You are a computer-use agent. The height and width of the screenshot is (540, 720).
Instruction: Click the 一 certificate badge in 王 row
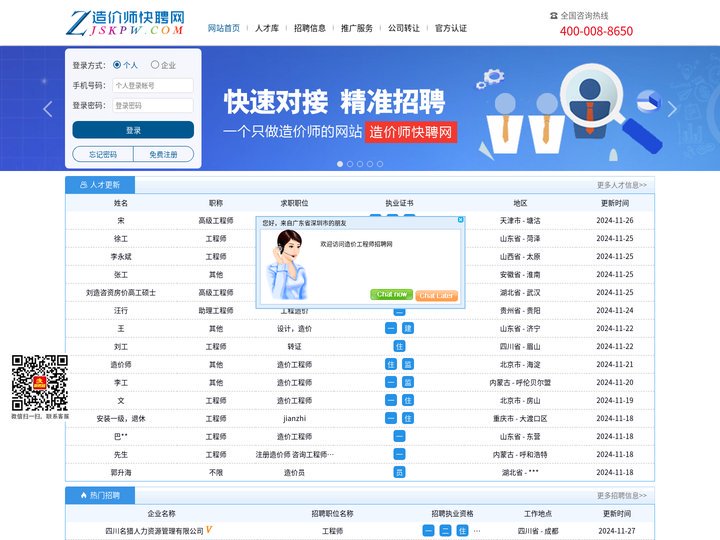coord(391,328)
